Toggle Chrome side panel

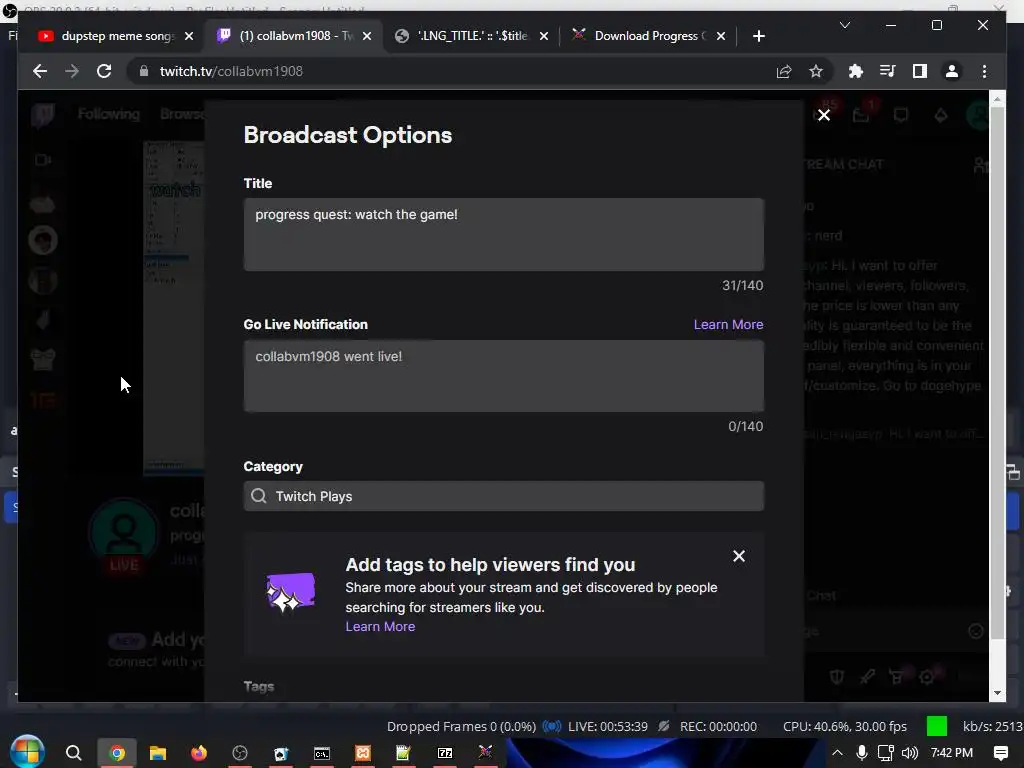tap(920, 71)
